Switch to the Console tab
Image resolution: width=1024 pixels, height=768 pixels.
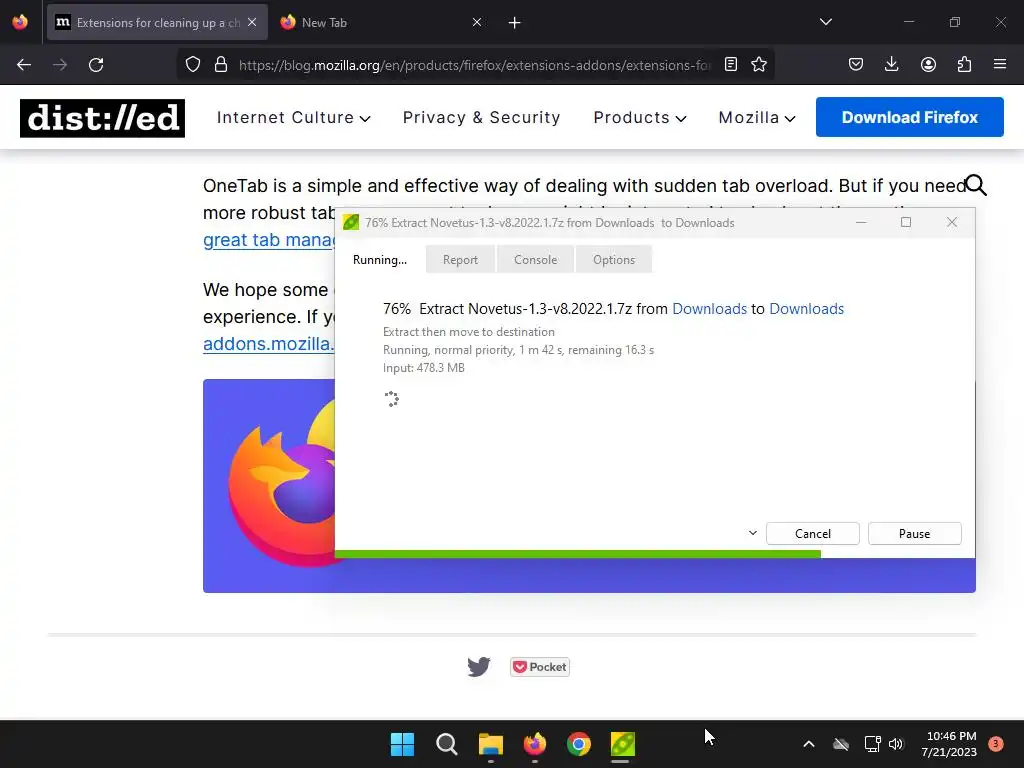(x=536, y=260)
